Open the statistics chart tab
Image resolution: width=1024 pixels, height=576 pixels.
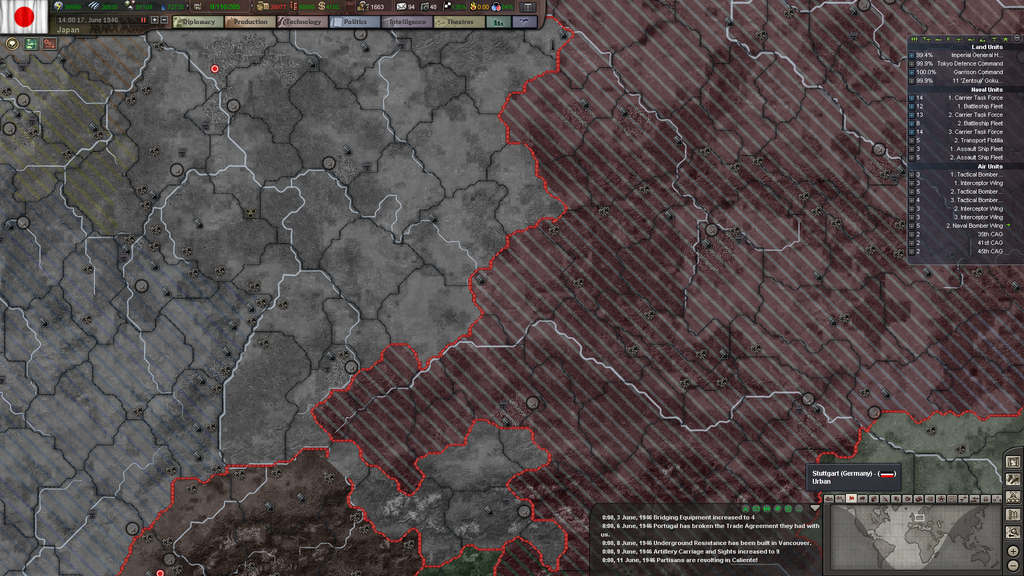pyautogui.click(x=498, y=22)
